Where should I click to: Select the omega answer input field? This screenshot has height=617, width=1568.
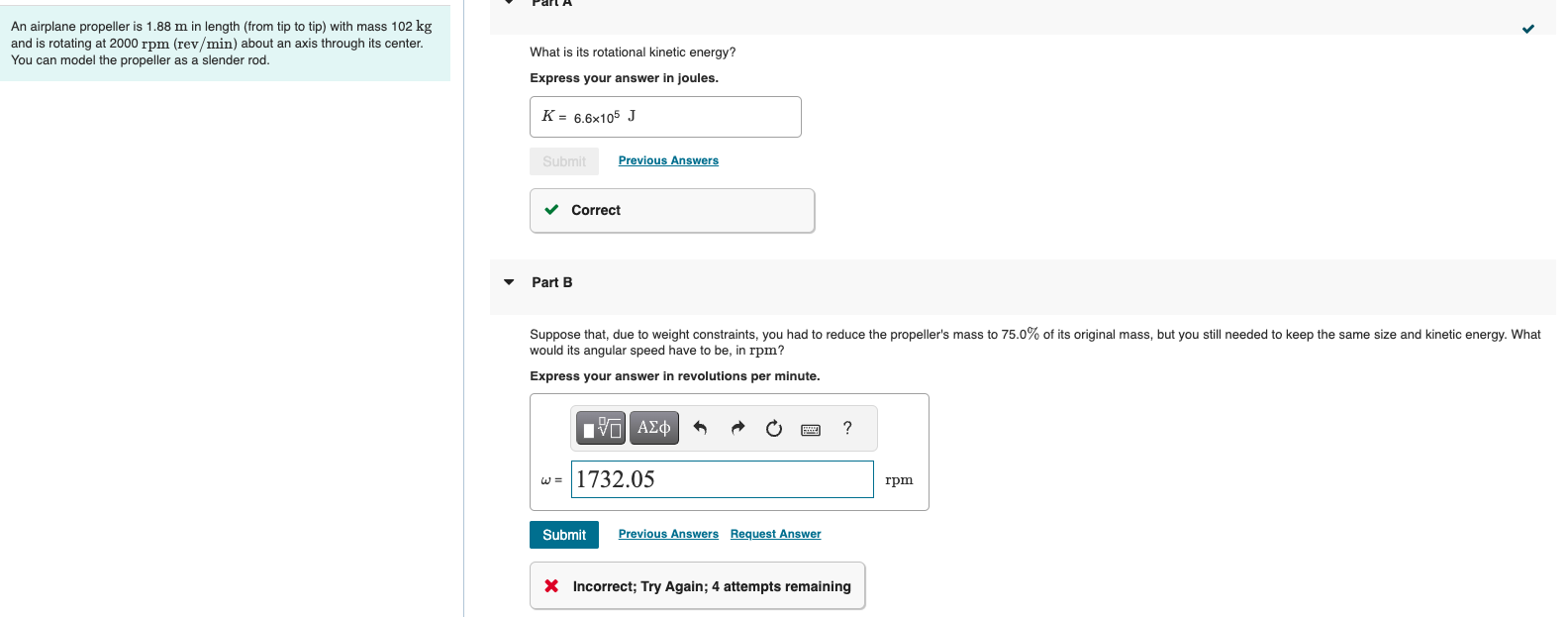pos(722,479)
